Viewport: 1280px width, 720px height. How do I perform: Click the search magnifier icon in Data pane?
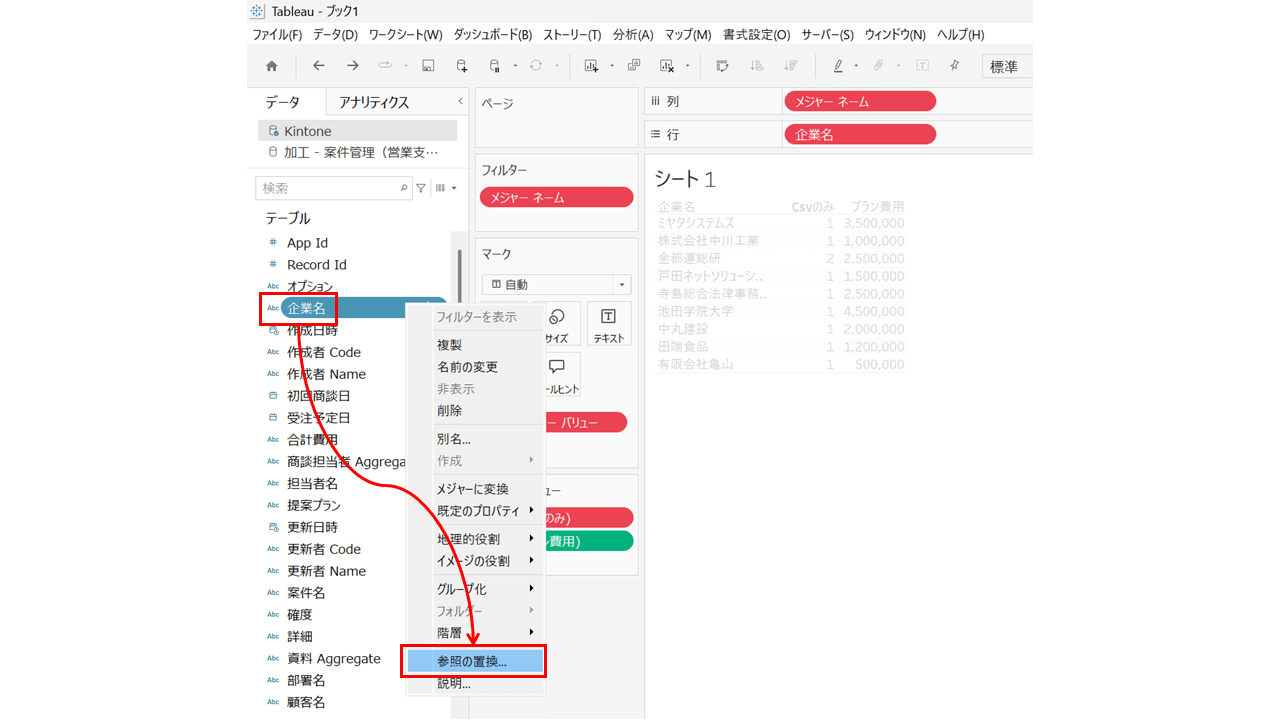404,188
